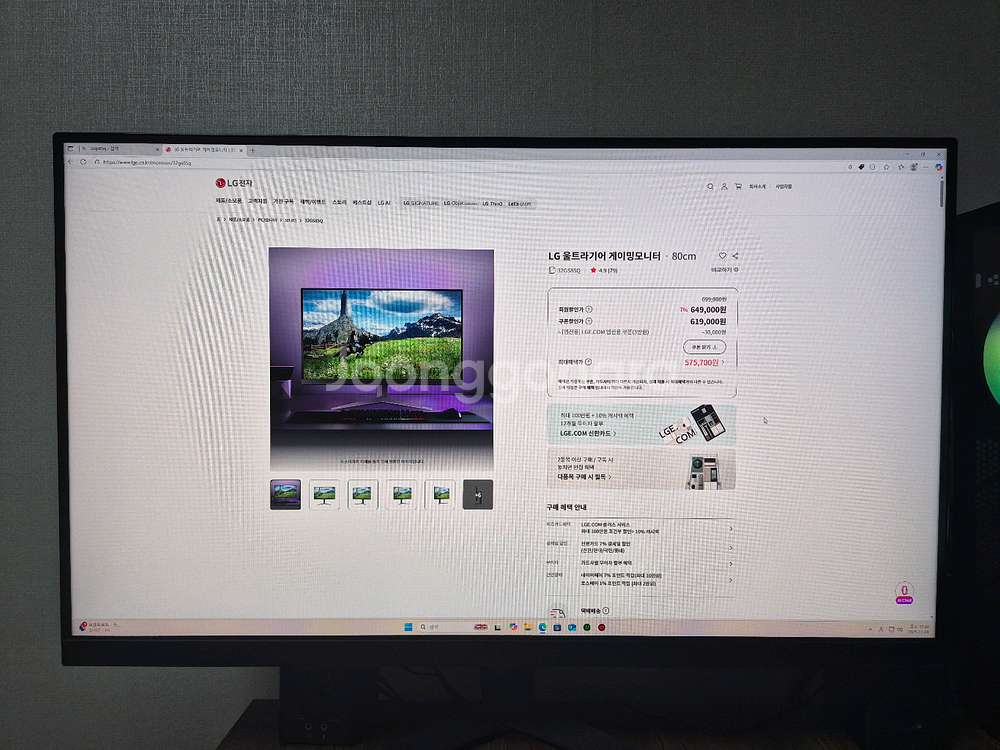Screen dimensions: 1000x750
Task: Click the sign-in person icon in the header
Action: point(724,186)
